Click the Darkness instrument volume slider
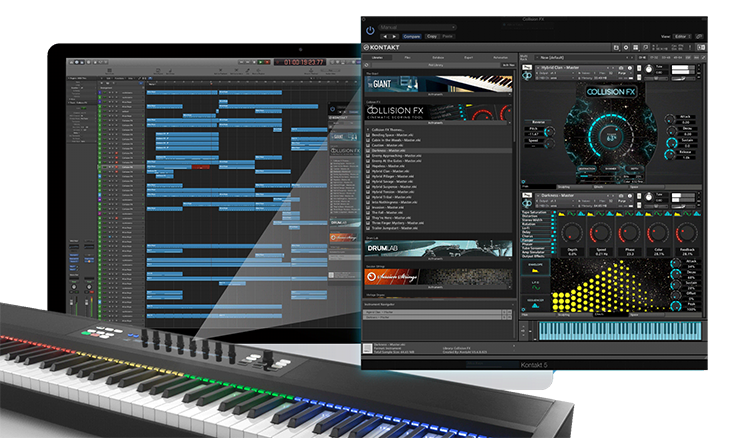 coord(683,206)
